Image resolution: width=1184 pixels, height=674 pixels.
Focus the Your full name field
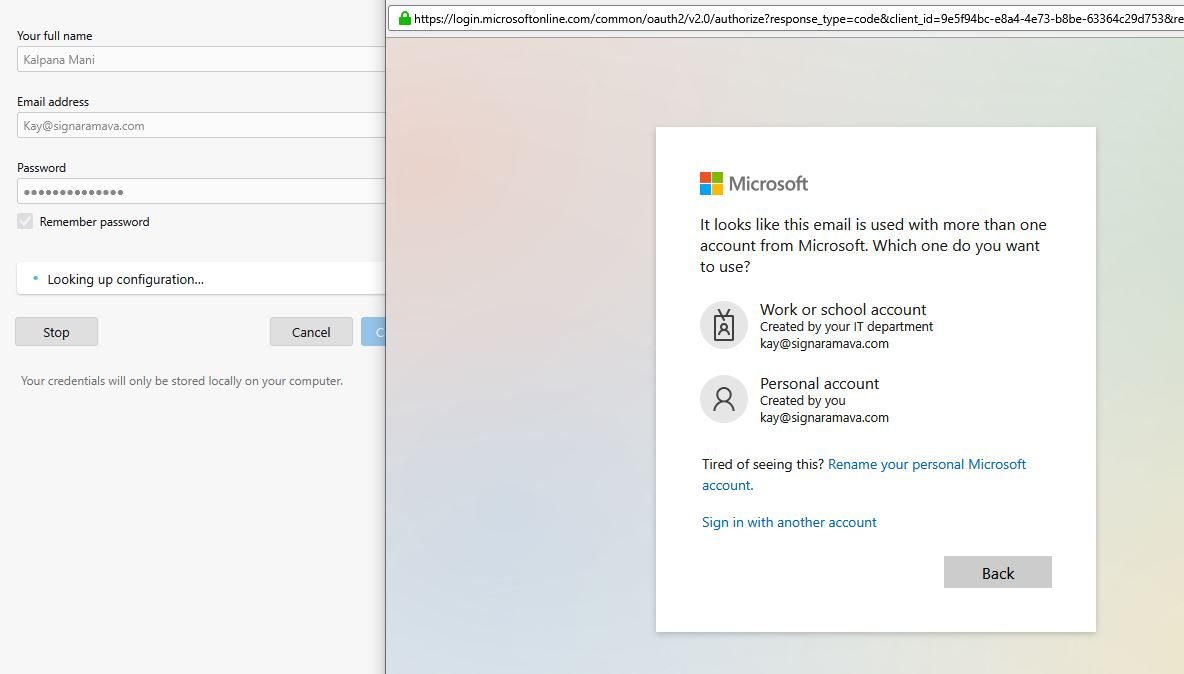(x=200, y=60)
